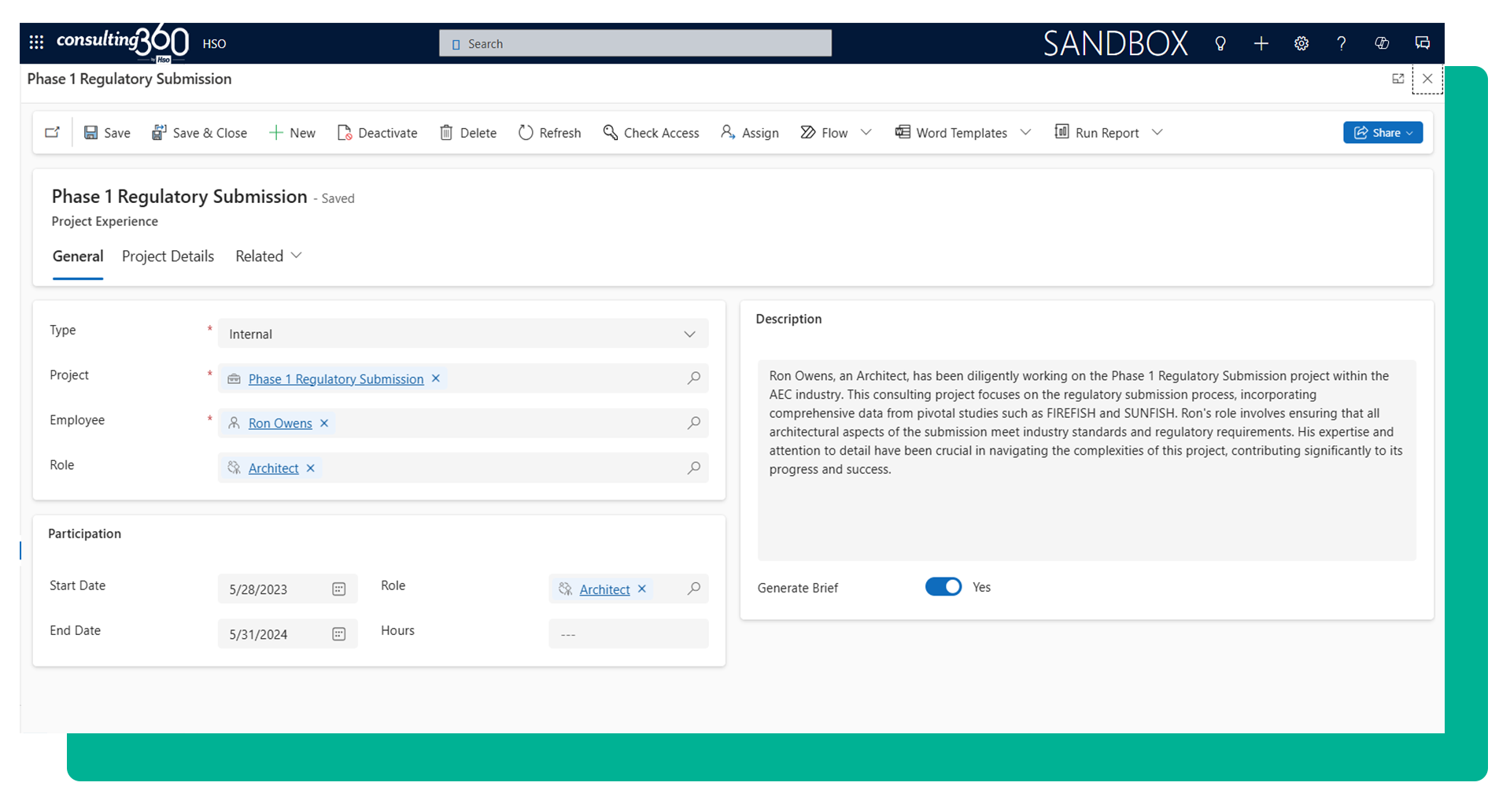Open the Phase 1 Regulatory Submission link
1499x812 pixels.
pos(336,379)
